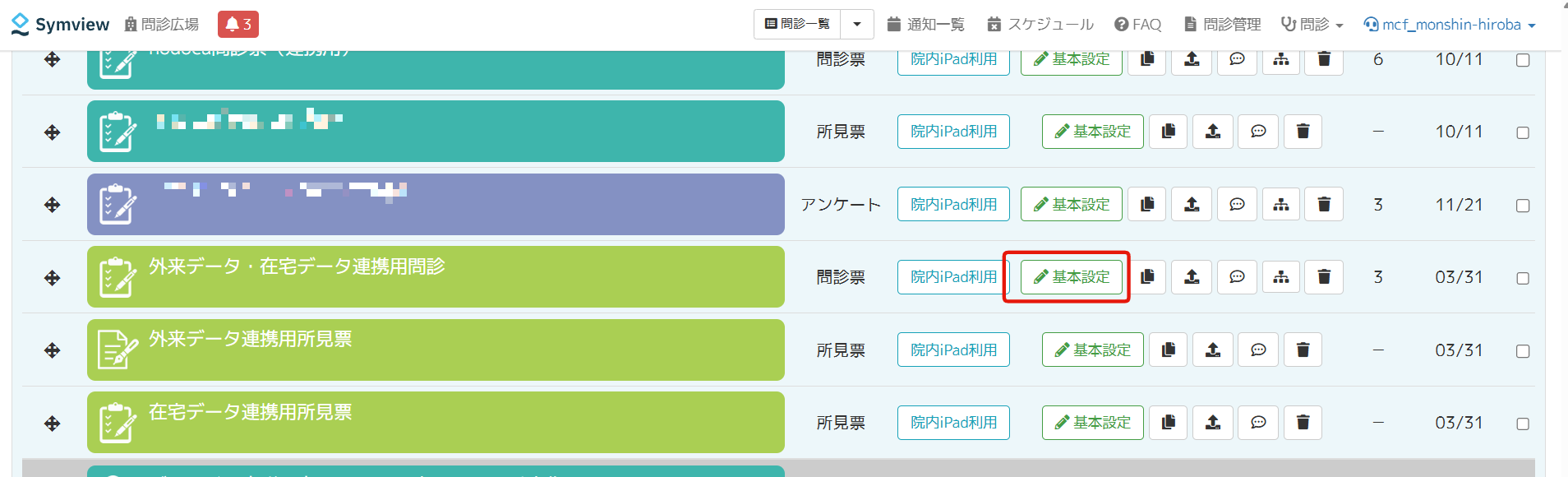Click the Symview logo
This screenshot has height=477, width=1568.
tap(60, 24)
